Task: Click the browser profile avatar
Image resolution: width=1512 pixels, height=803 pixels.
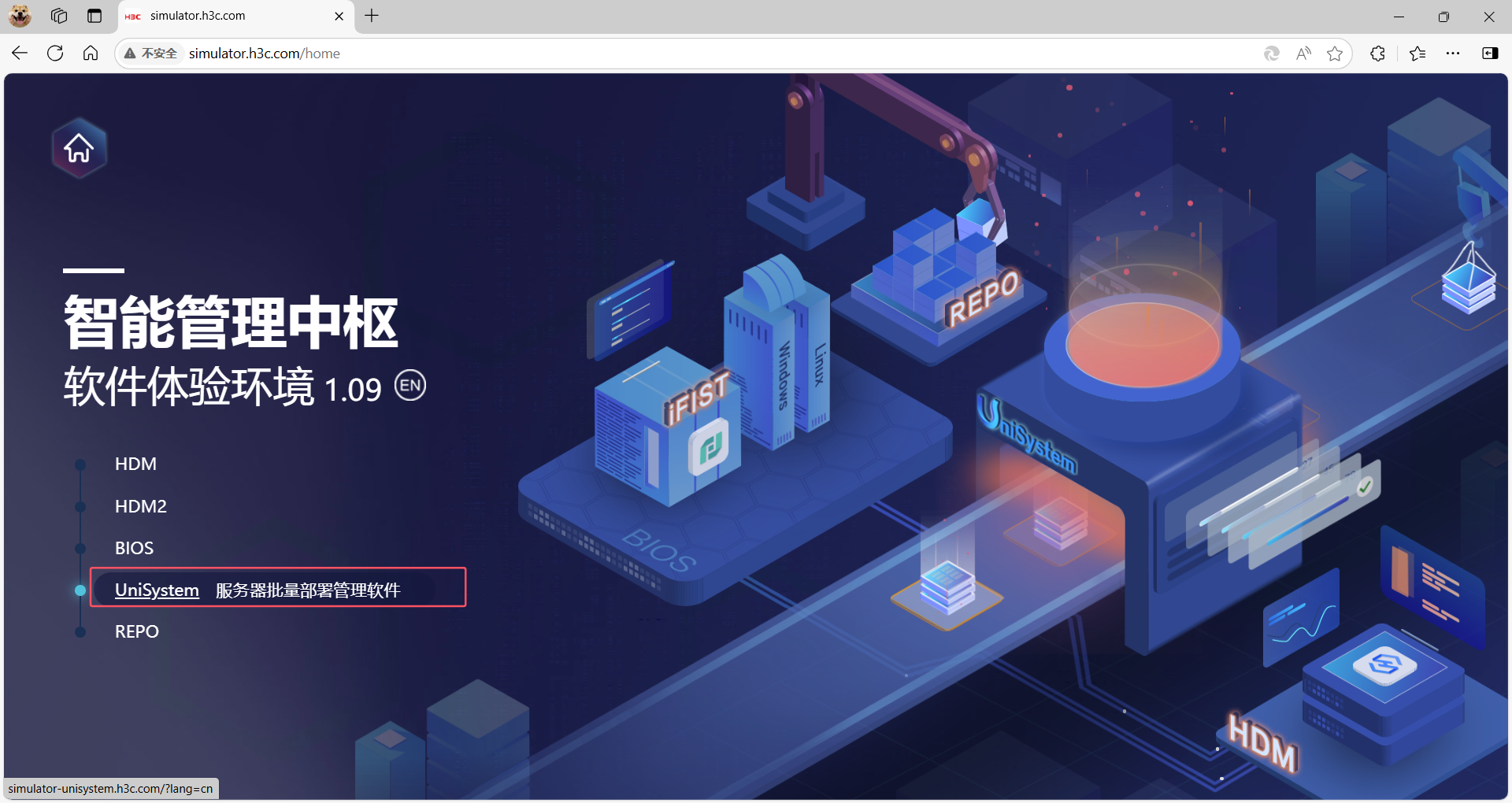Action: [20, 16]
